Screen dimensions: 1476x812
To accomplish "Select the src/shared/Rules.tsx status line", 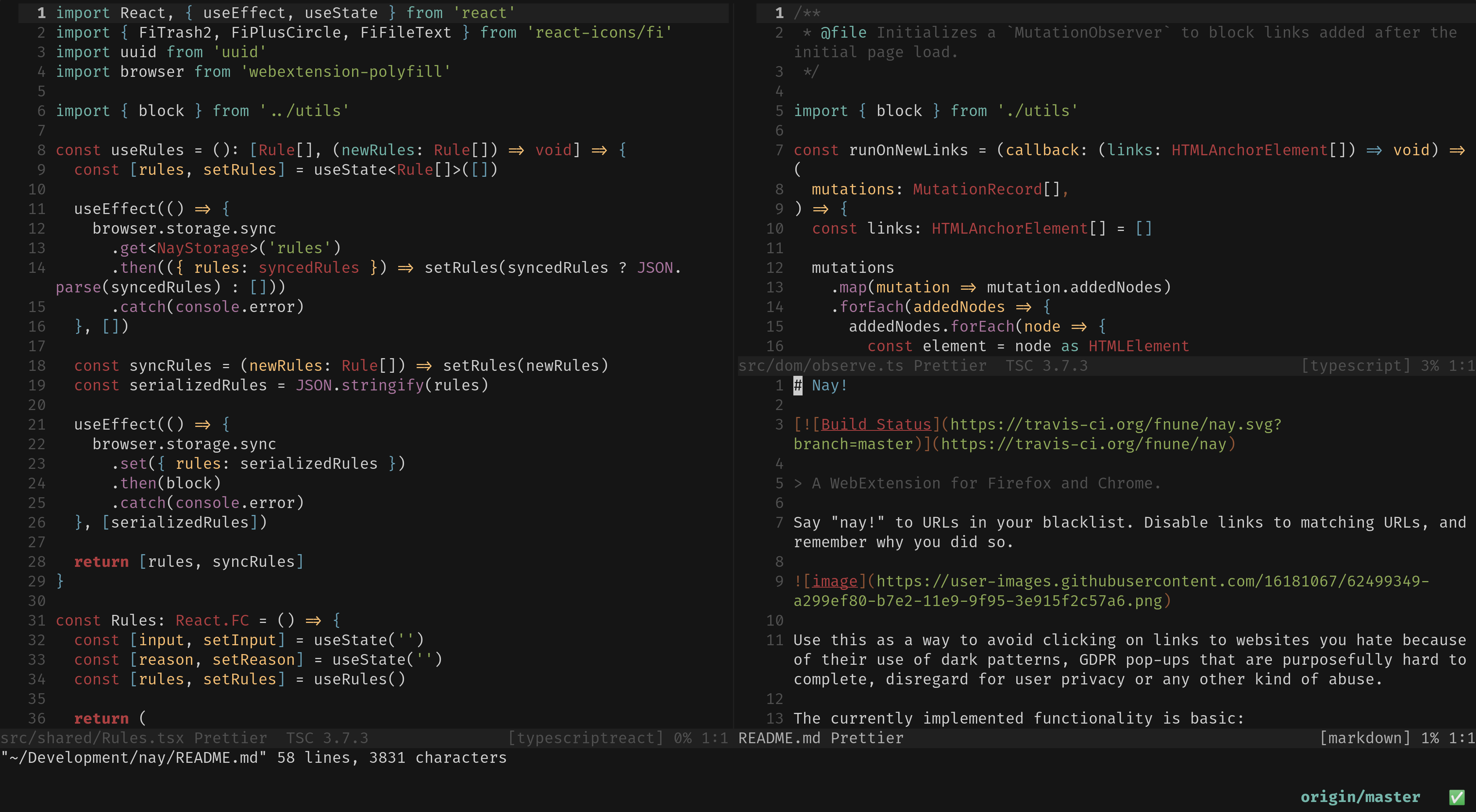I will [x=92, y=738].
